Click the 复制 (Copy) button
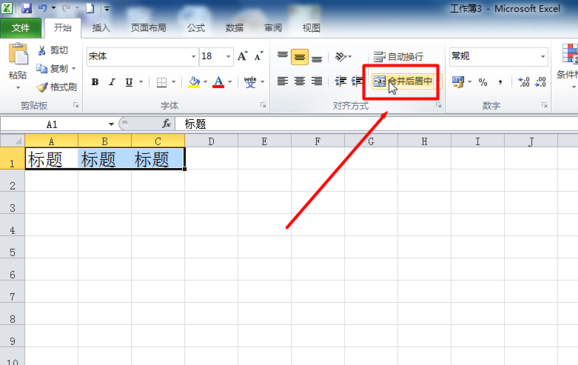The image size is (578, 365). 52,69
